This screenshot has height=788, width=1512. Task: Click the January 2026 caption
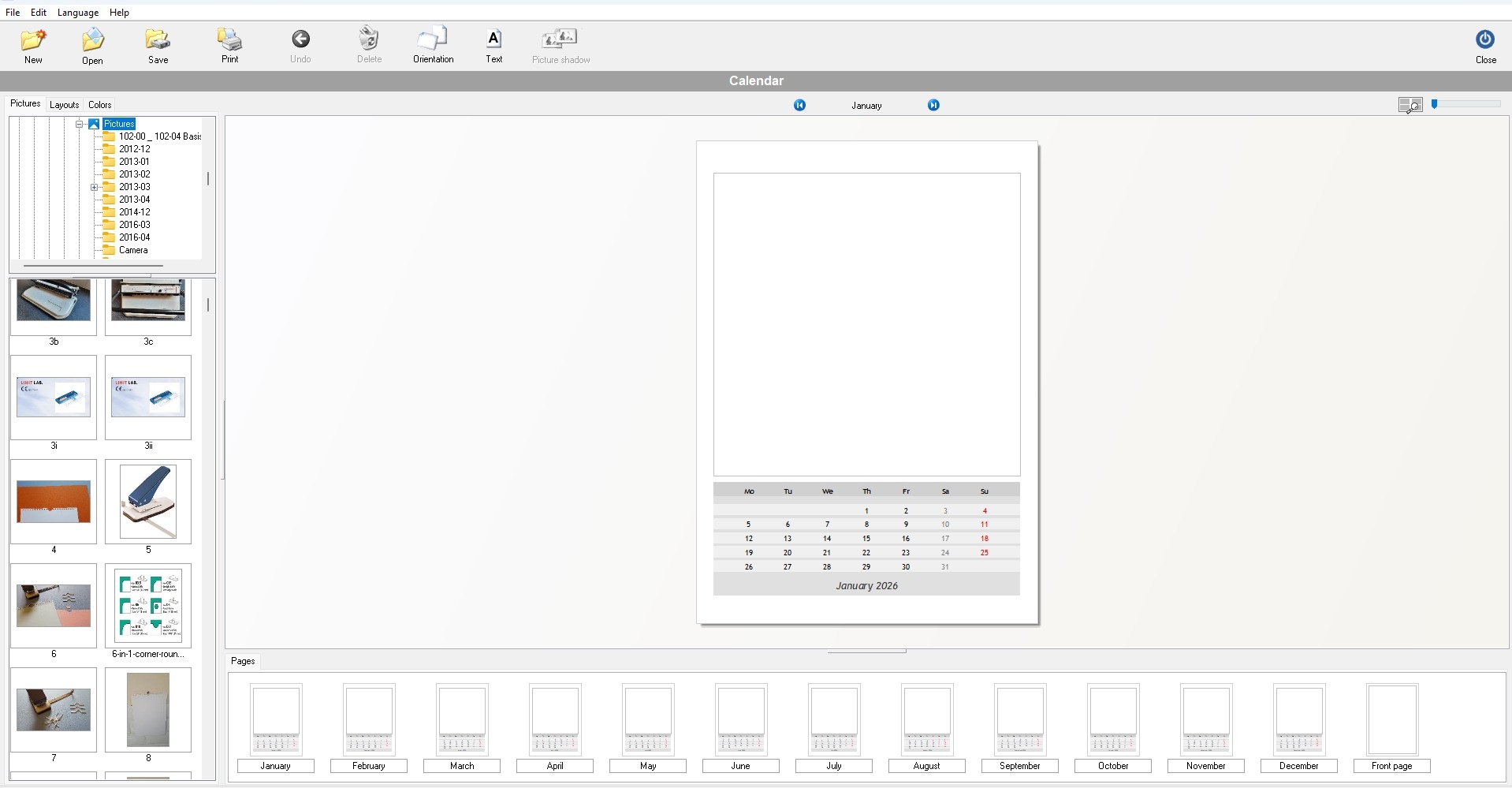click(x=866, y=586)
